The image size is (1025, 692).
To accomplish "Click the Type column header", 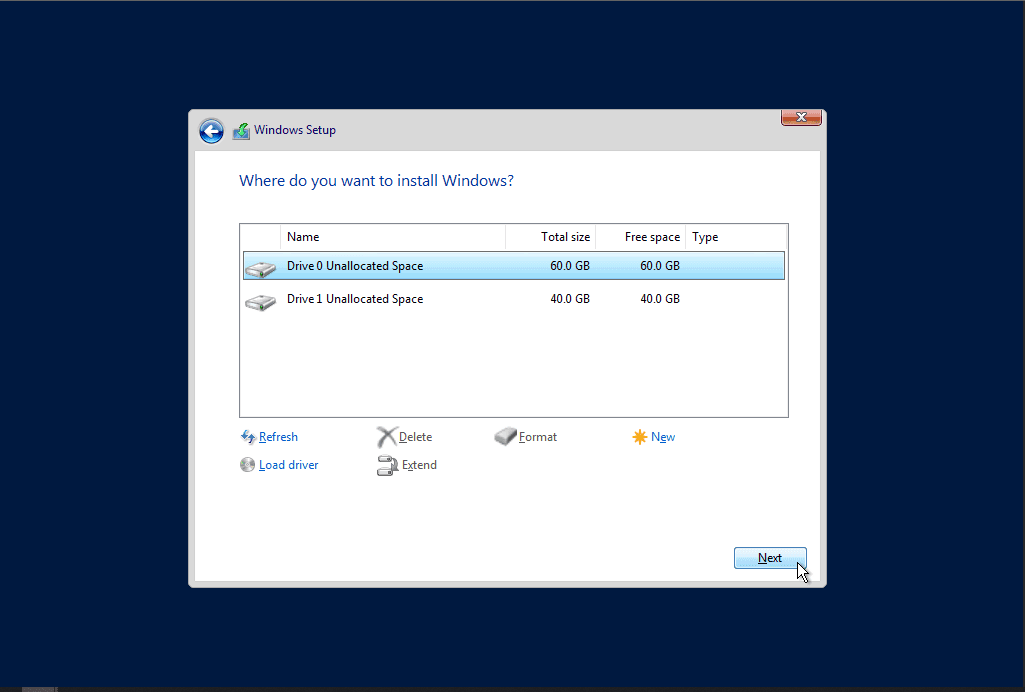I will (704, 237).
